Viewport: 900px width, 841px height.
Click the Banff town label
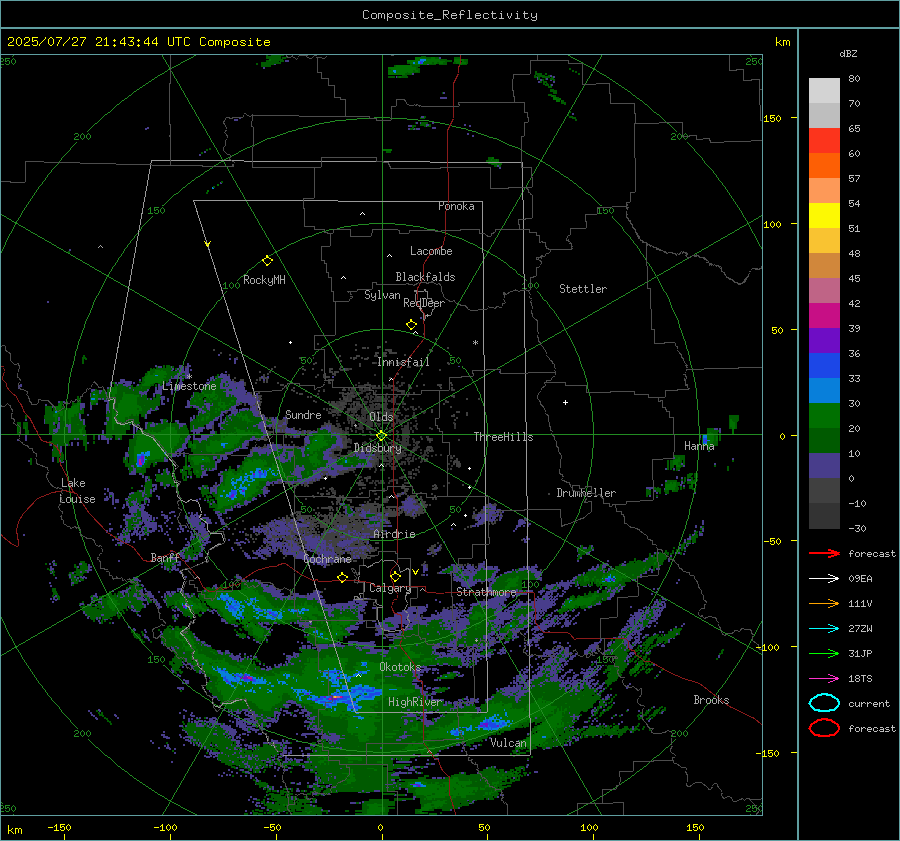pos(165,558)
